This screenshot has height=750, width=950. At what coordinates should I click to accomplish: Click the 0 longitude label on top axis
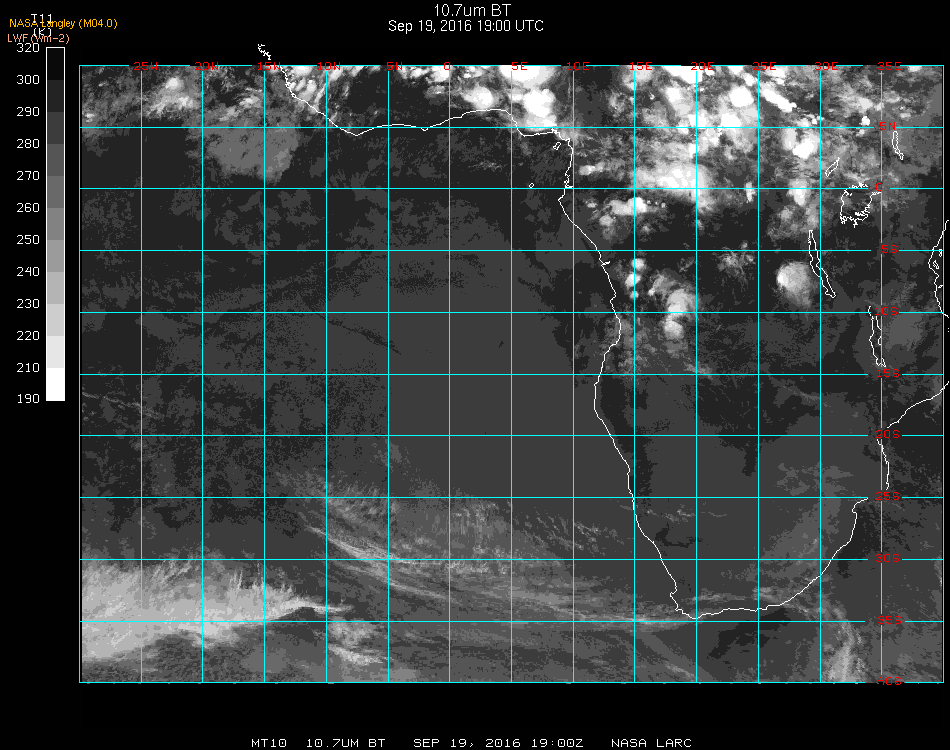tap(447, 66)
